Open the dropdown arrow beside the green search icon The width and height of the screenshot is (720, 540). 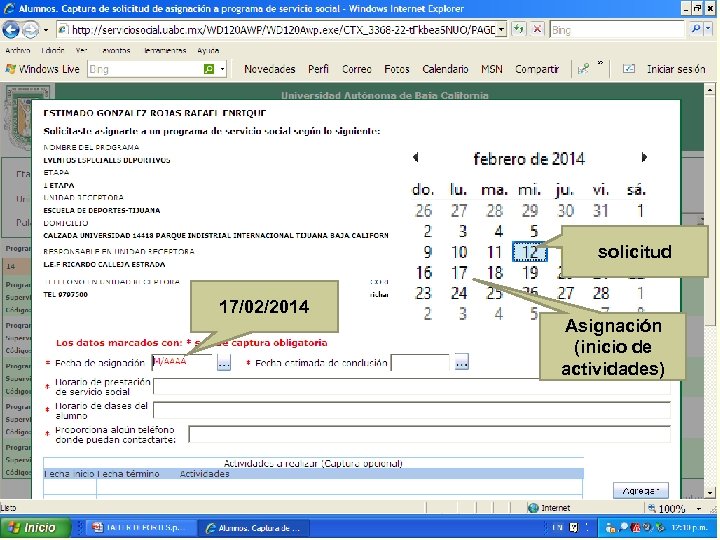222,69
